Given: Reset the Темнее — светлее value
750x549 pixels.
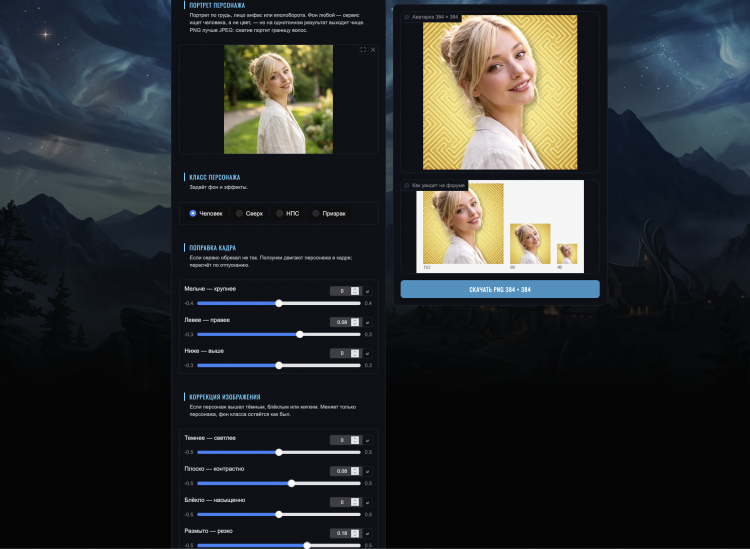Looking at the screenshot, I should pos(367,440).
